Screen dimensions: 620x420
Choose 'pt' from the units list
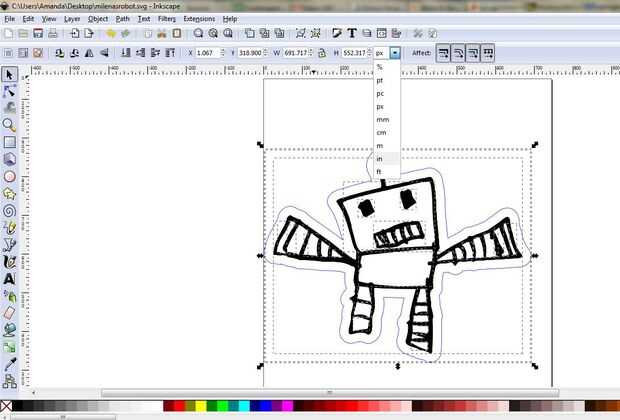click(x=387, y=80)
